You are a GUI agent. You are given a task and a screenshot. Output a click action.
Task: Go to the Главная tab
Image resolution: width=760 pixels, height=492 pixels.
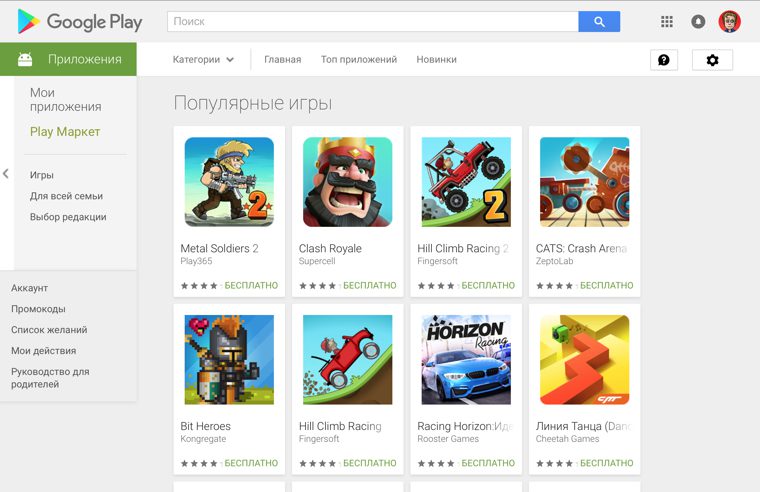point(283,60)
